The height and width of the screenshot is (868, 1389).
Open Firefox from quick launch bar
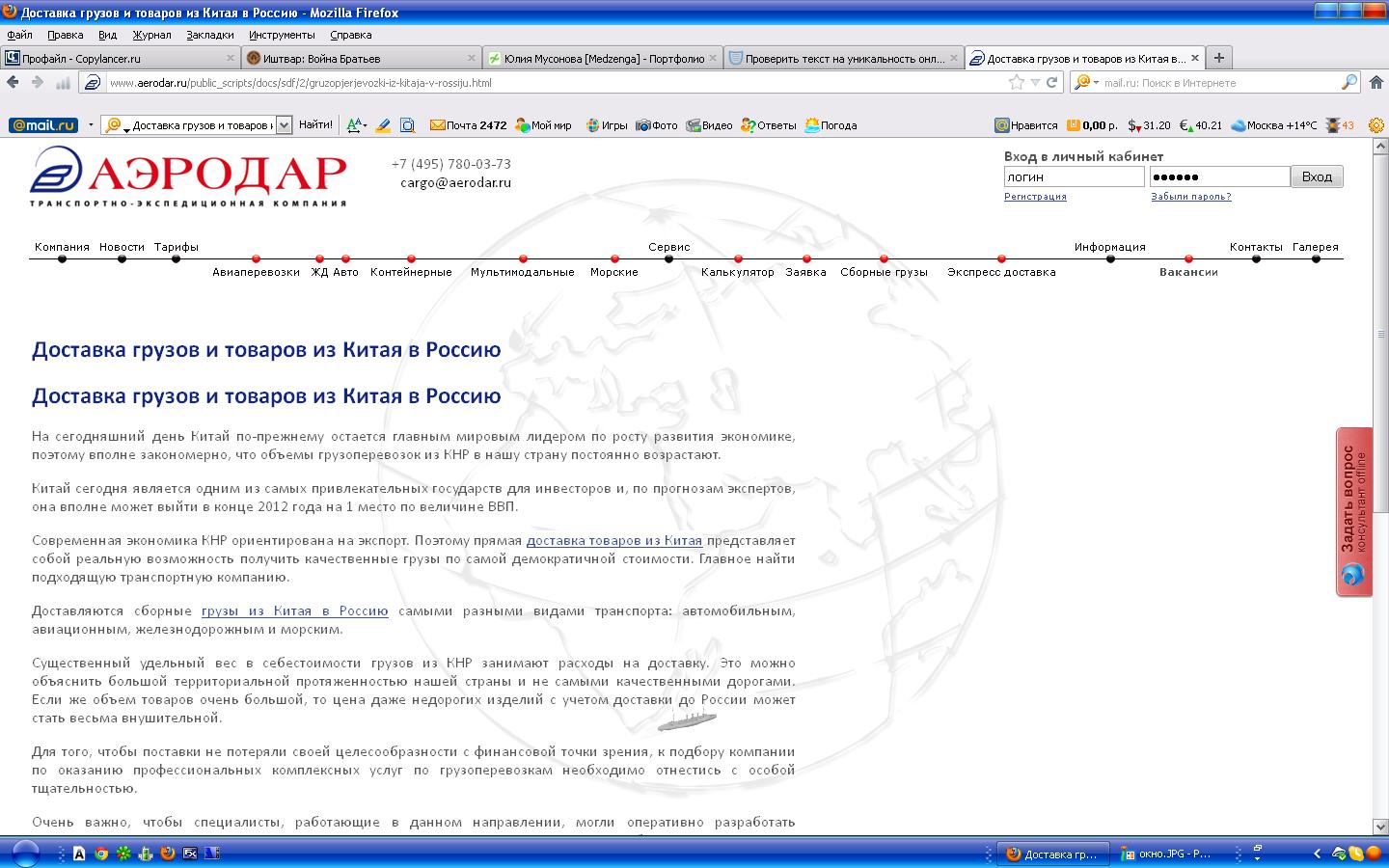click(x=168, y=854)
